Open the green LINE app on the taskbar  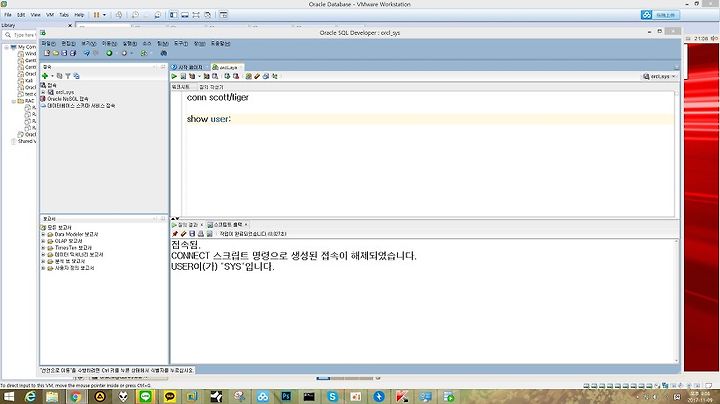pyautogui.click(x=146, y=396)
